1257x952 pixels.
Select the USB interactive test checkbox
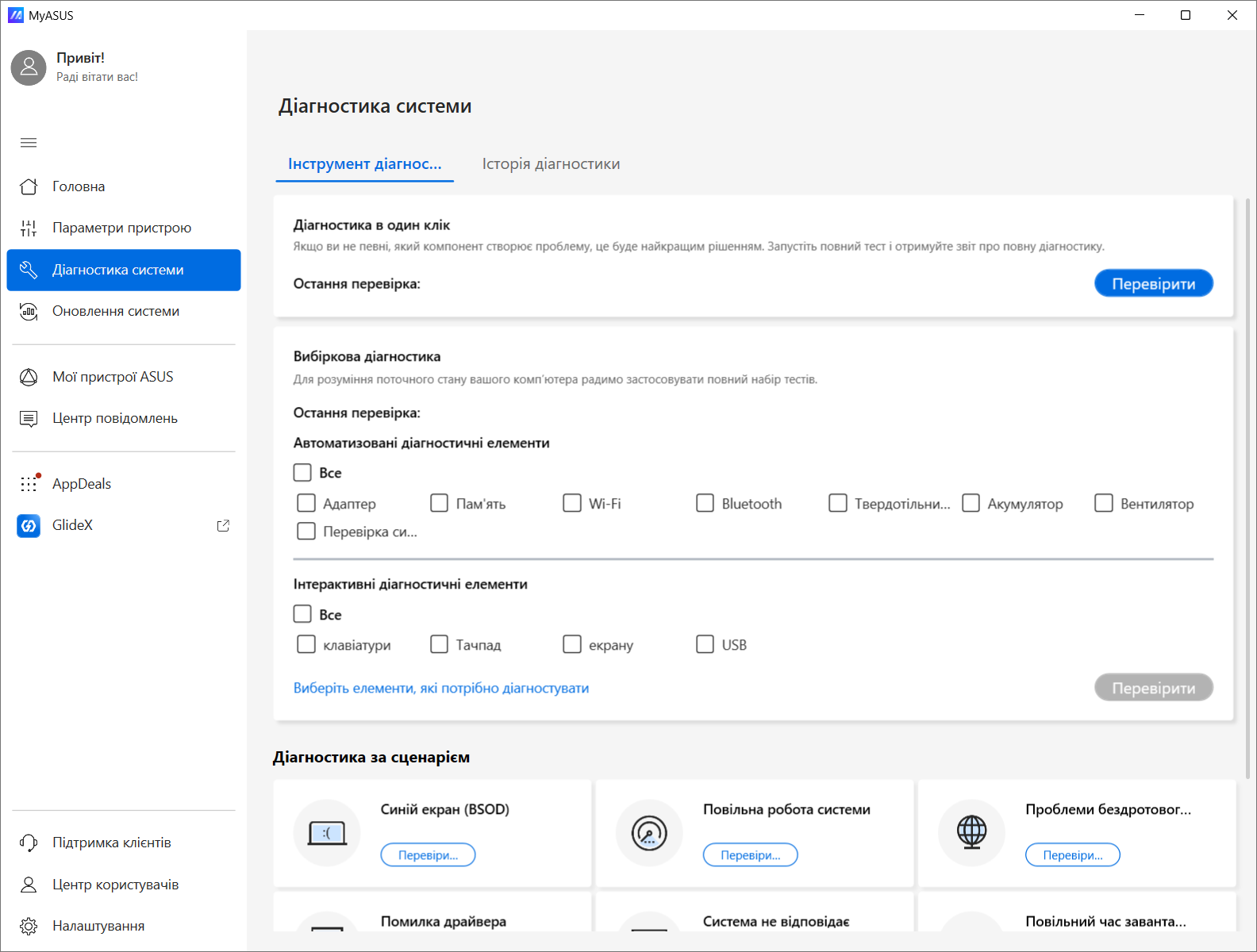[705, 644]
